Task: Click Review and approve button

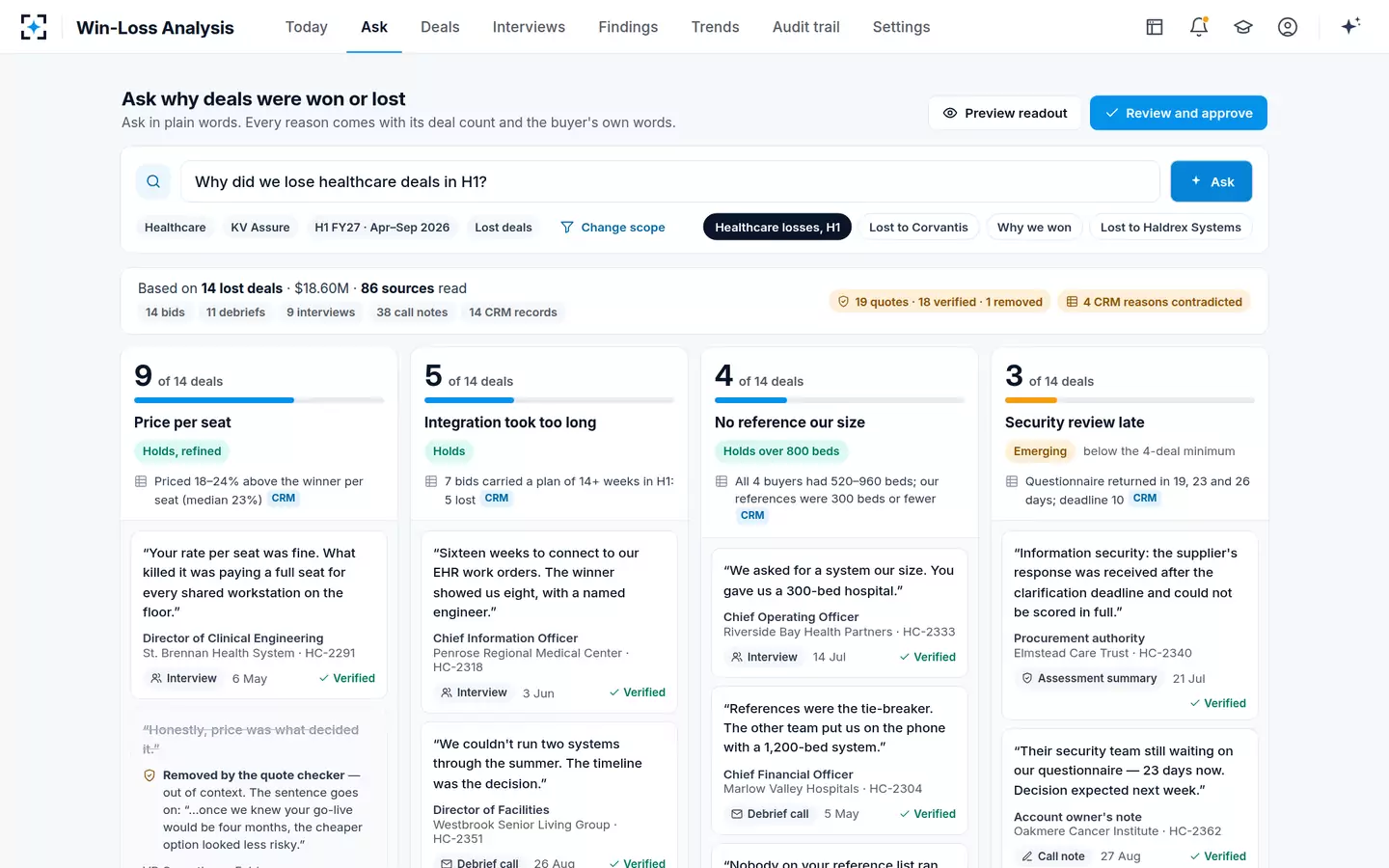Action: pyautogui.click(x=1179, y=113)
